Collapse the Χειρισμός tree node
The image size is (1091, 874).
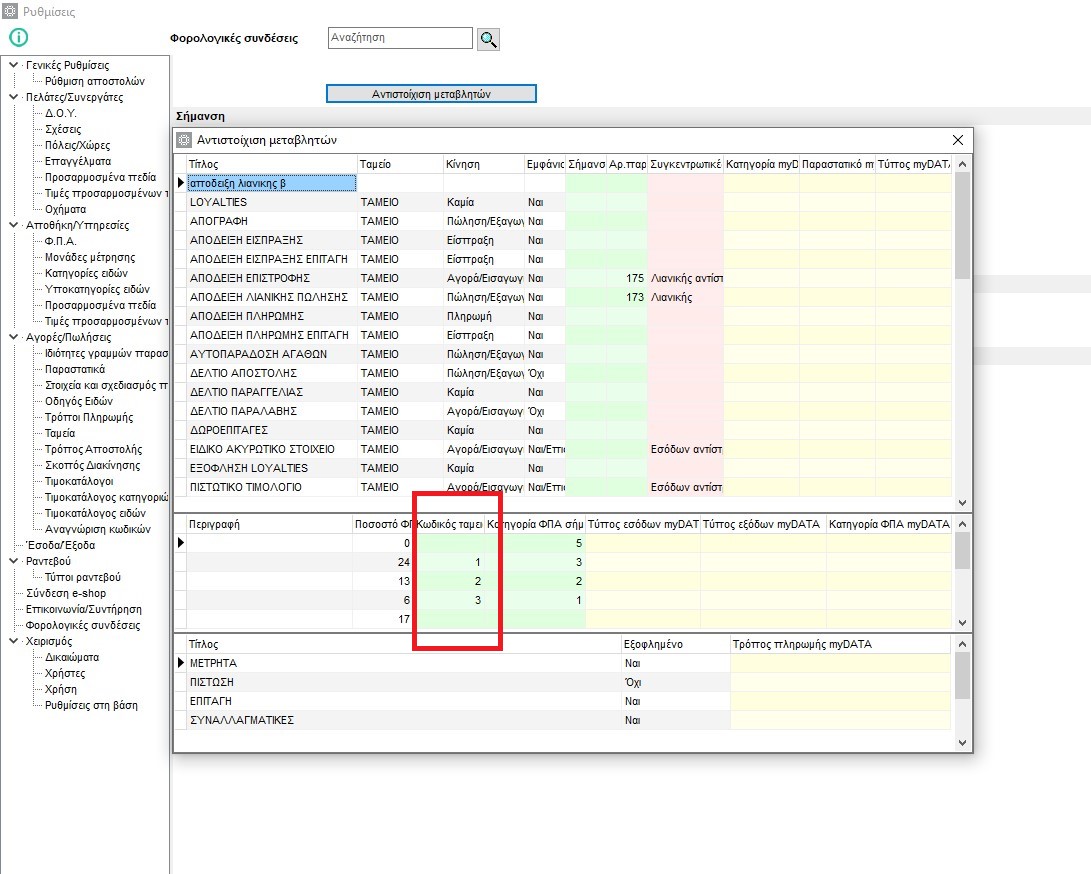(x=13, y=641)
